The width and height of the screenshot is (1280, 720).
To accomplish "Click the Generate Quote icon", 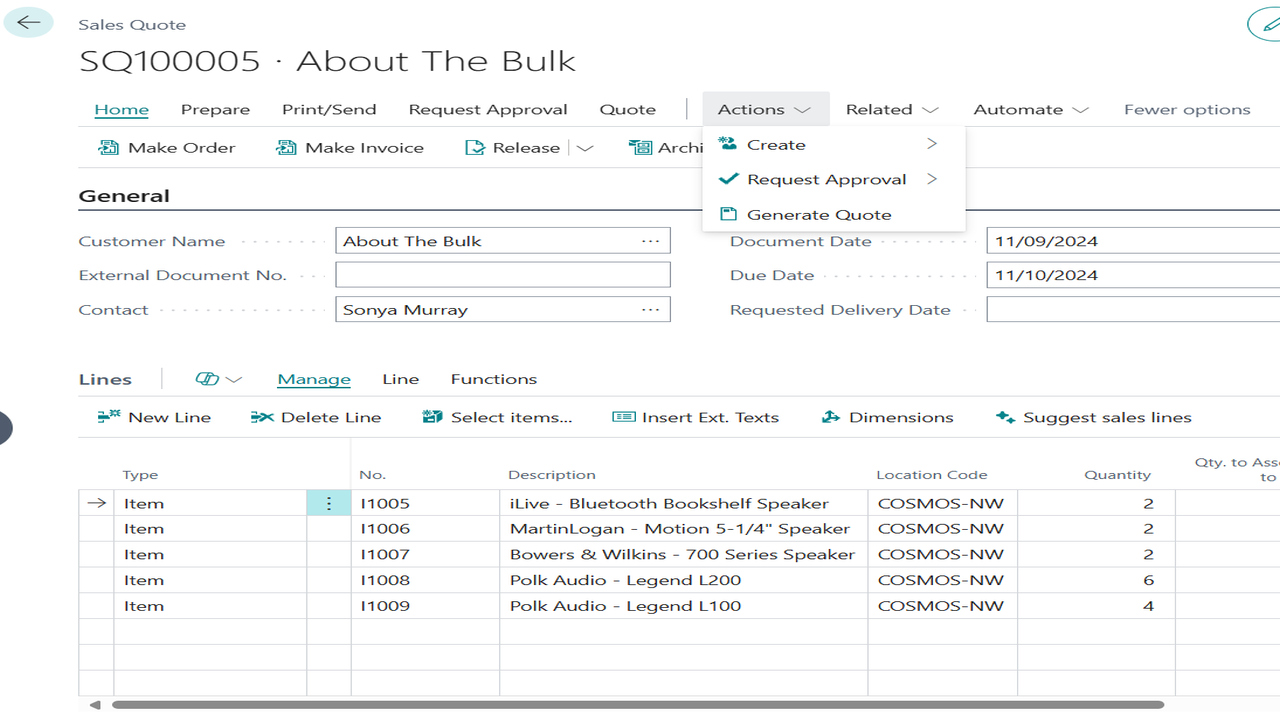I will [x=728, y=214].
